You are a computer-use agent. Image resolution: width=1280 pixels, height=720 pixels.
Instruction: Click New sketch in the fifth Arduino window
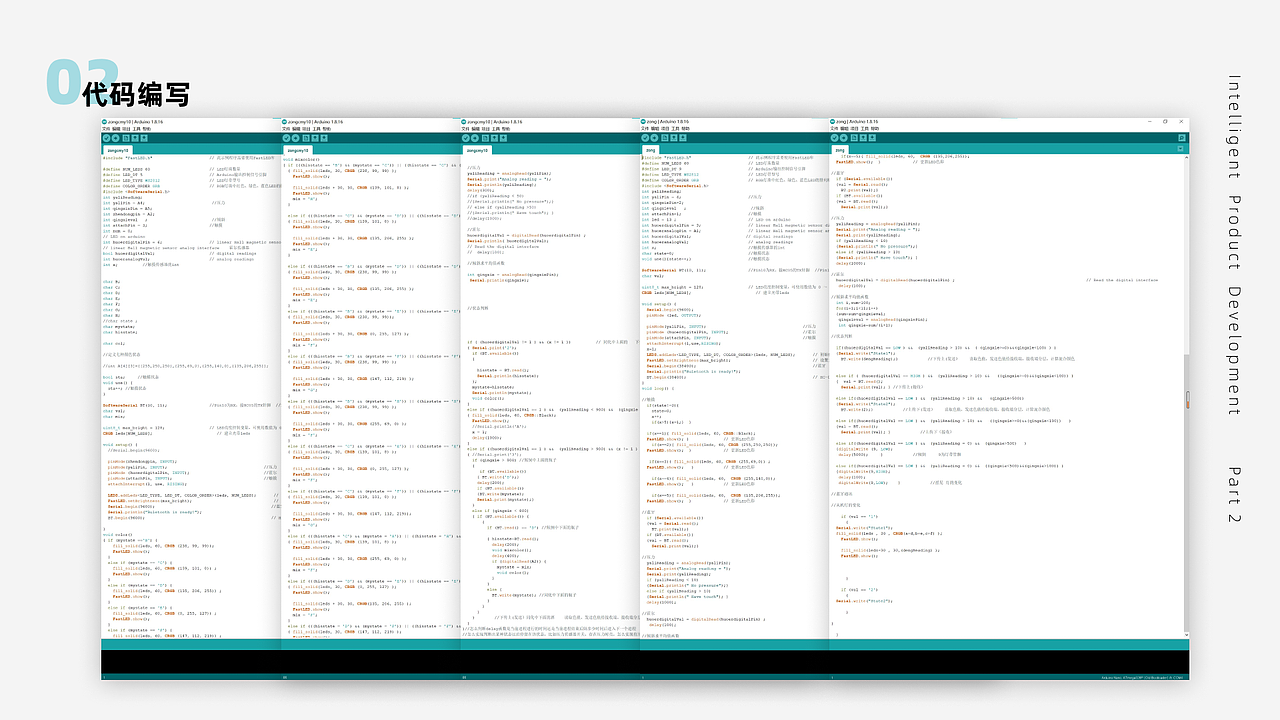[x=854, y=138]
